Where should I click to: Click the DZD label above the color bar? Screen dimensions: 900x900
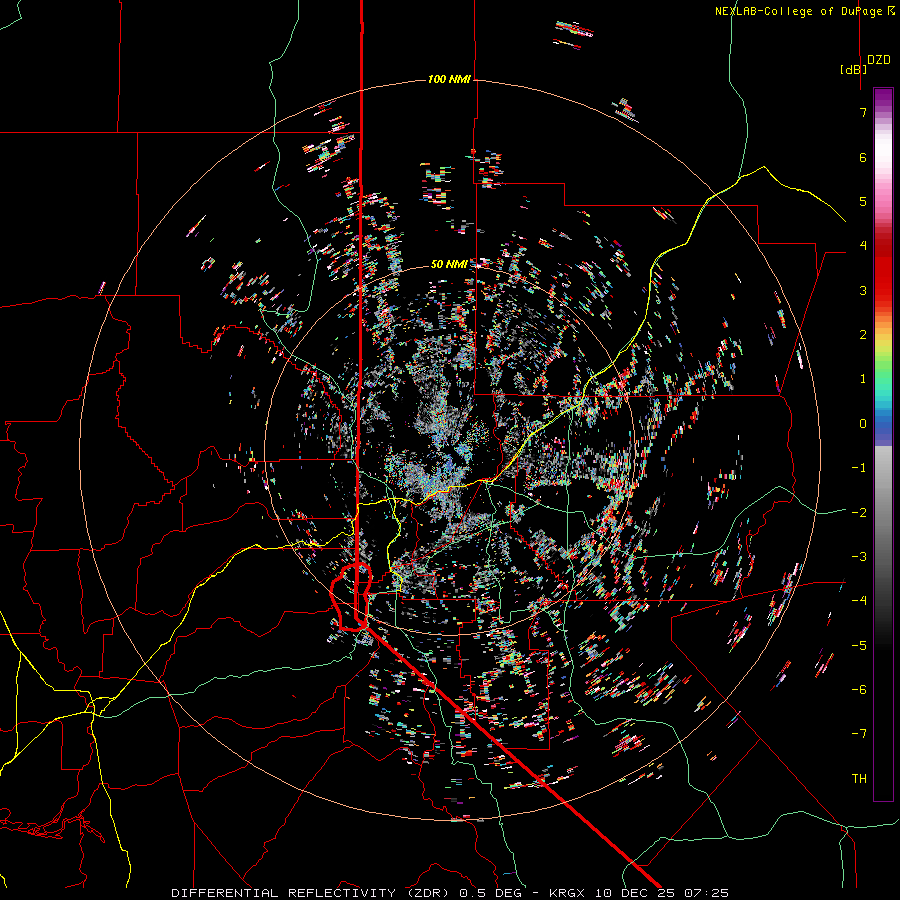pos(879,60)
